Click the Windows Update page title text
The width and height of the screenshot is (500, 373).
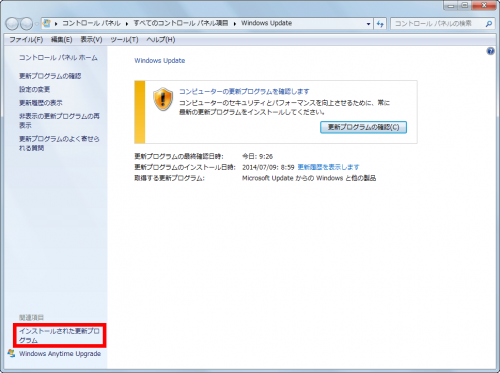(x=160, y=61)
